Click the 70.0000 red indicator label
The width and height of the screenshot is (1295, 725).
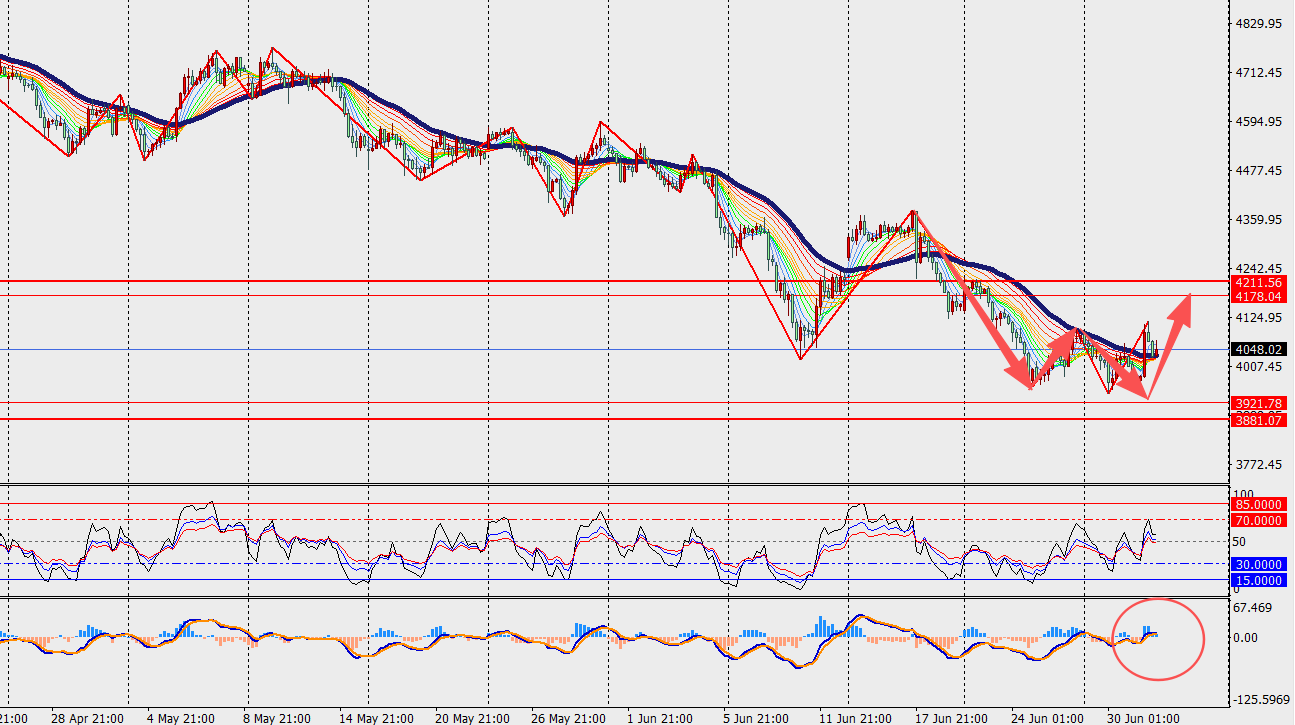1257,520
